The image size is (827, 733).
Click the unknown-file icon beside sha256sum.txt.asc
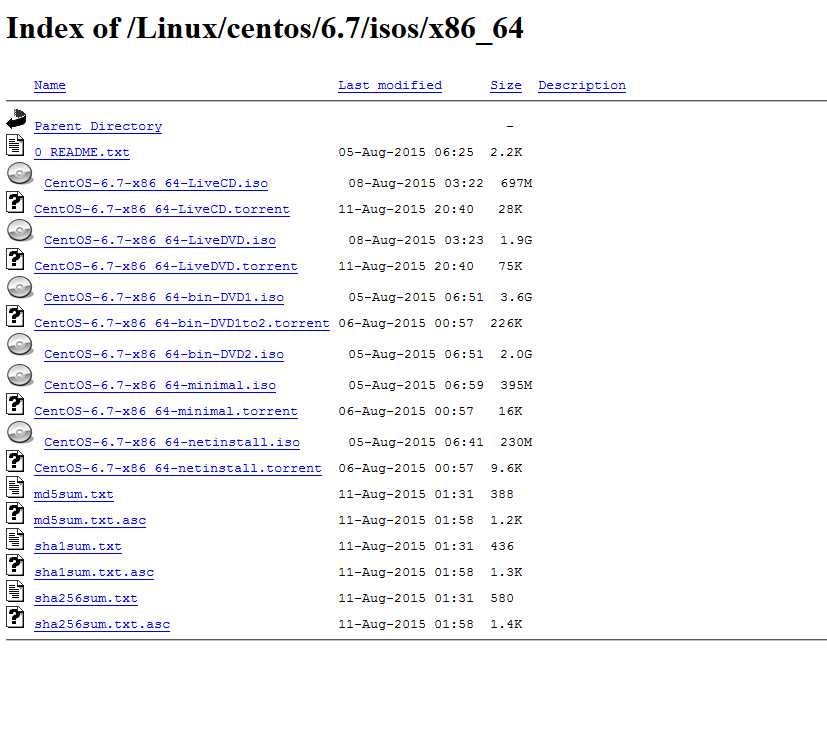(15, 618)
